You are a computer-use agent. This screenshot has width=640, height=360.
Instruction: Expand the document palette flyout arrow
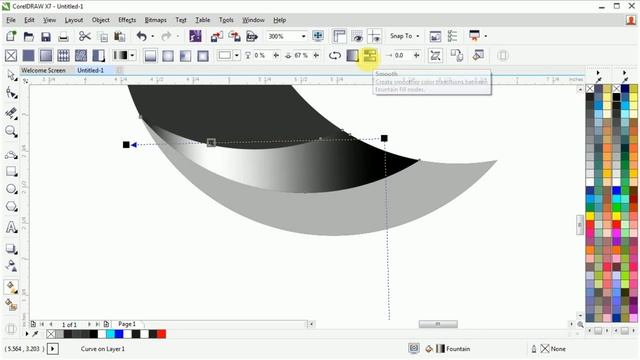click(x=27, y=334)
